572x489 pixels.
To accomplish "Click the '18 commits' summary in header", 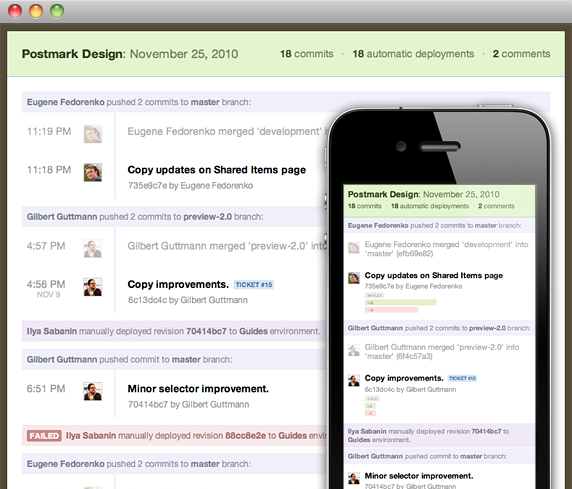I will tap(306, 54).
